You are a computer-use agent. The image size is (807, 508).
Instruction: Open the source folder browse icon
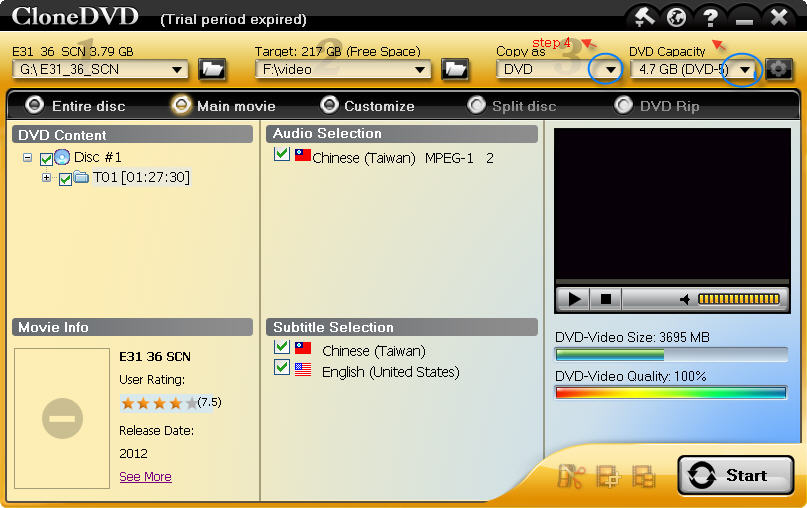[212, 69]
